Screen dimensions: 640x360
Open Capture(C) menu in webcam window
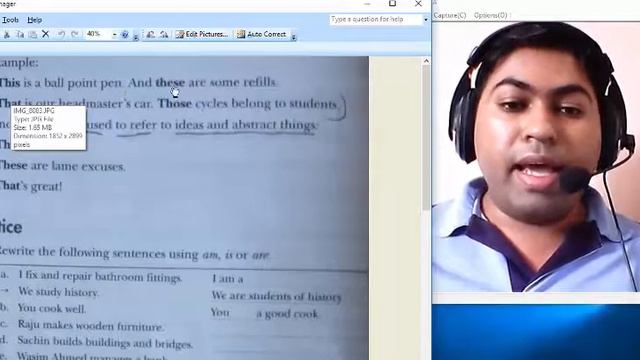click(x=449, y=16)
